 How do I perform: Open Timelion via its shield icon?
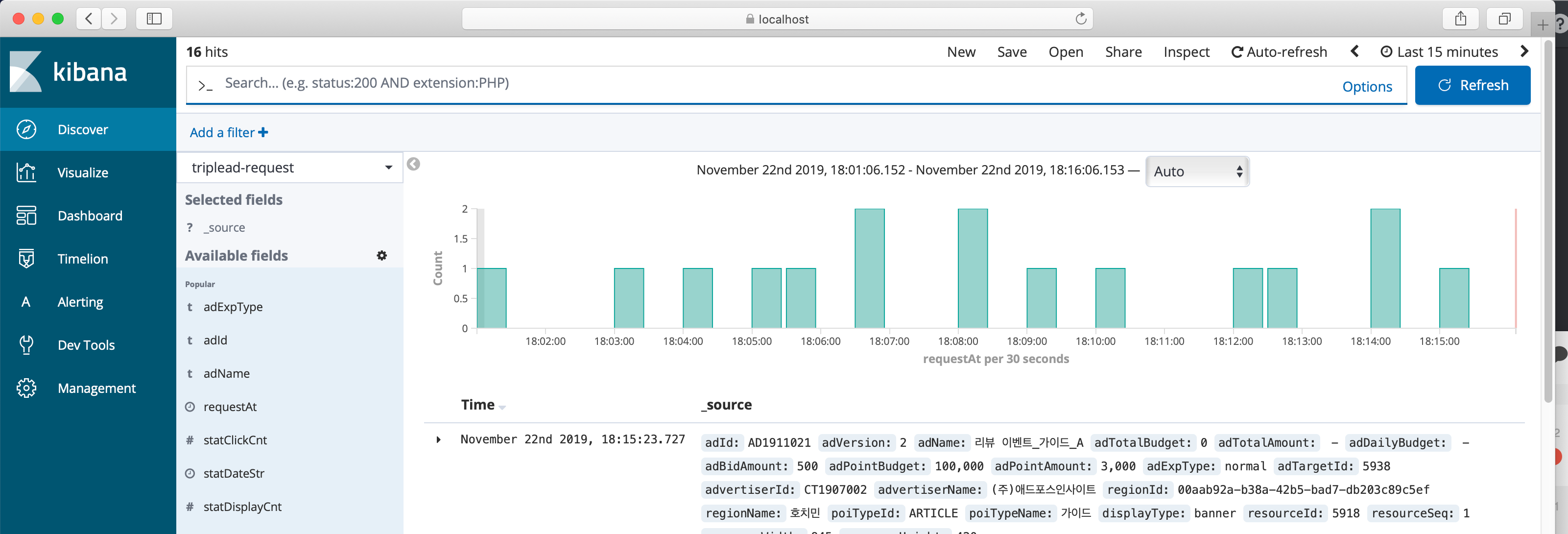[26, 259]
